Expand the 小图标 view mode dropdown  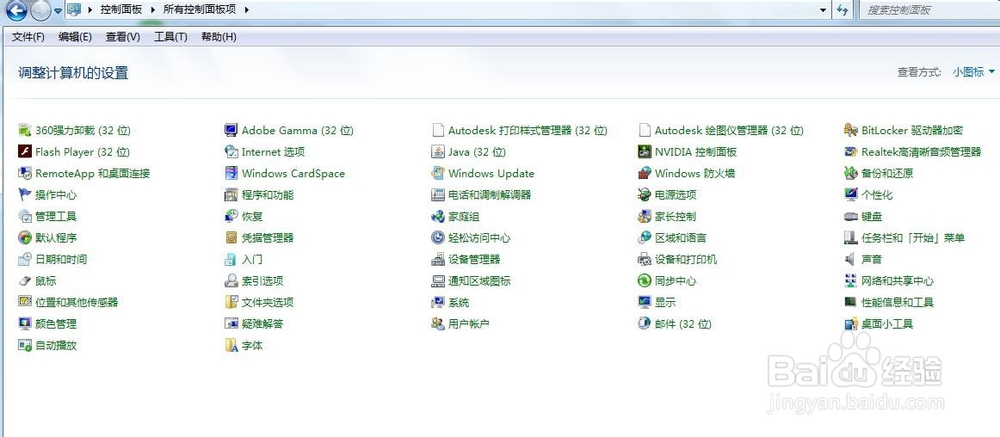(x=973, y=72)
